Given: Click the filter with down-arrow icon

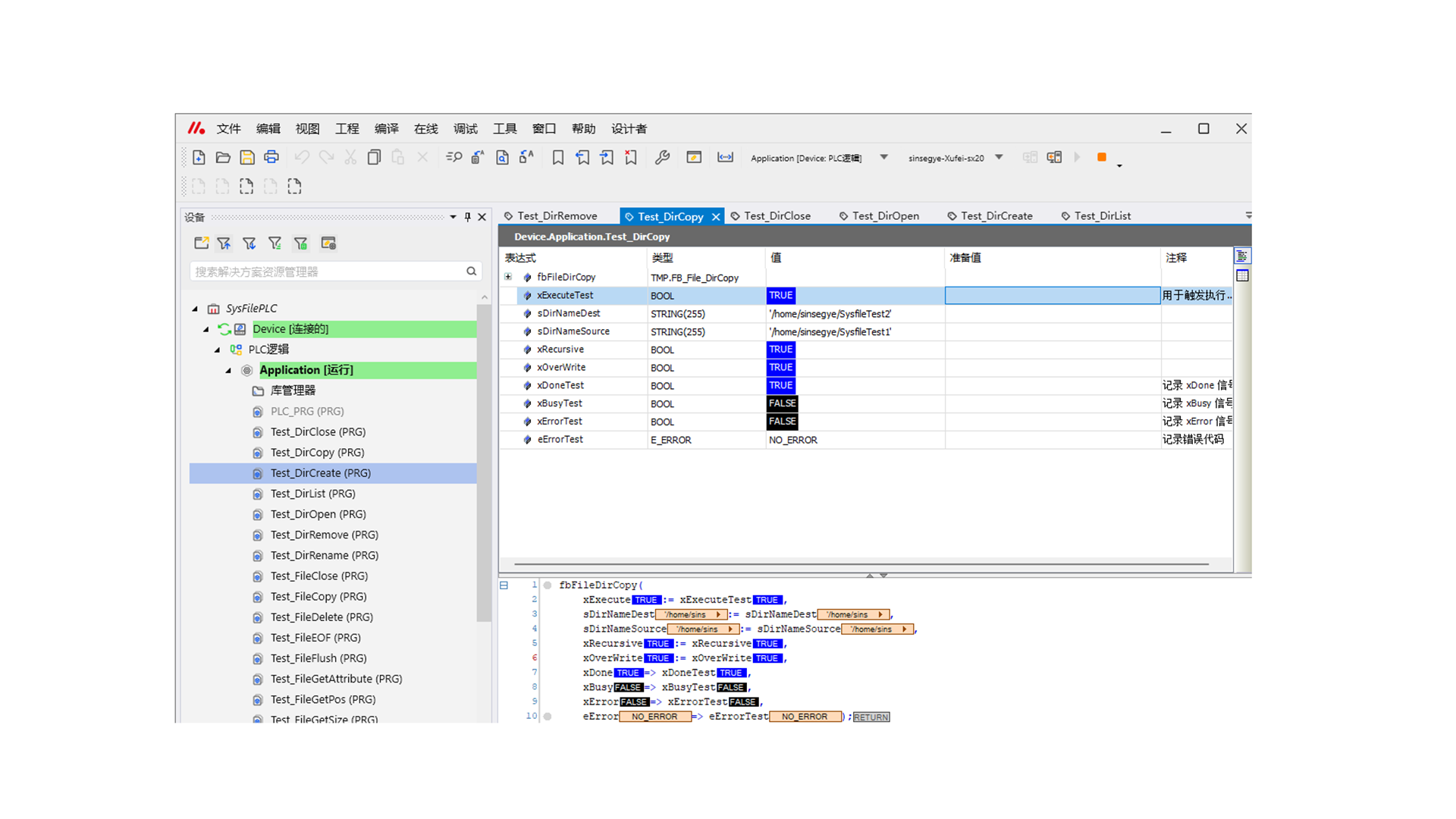Looking at the screenshot, I should [x=249, y=243].
